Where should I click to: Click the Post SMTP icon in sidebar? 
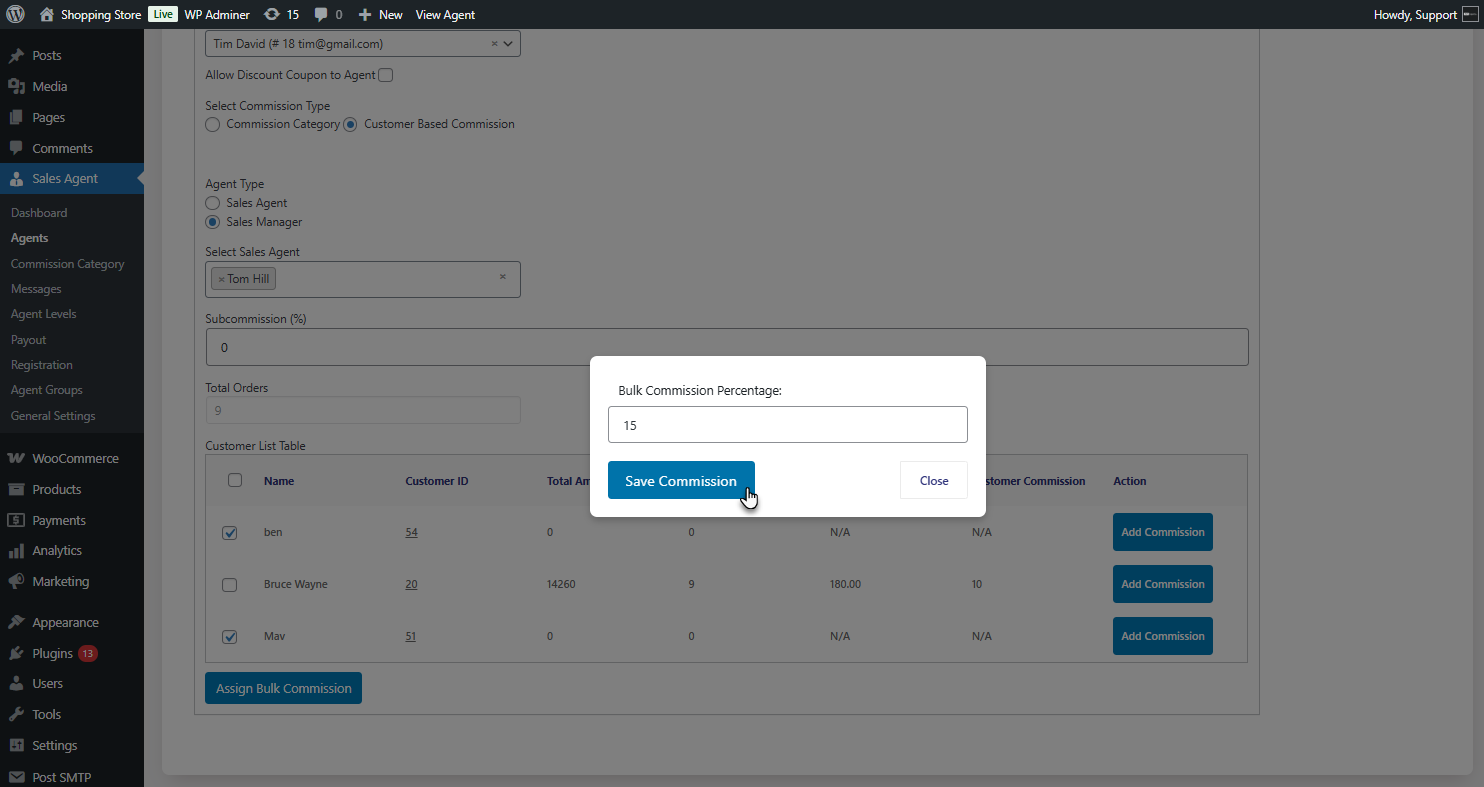[x=16, y=777]
